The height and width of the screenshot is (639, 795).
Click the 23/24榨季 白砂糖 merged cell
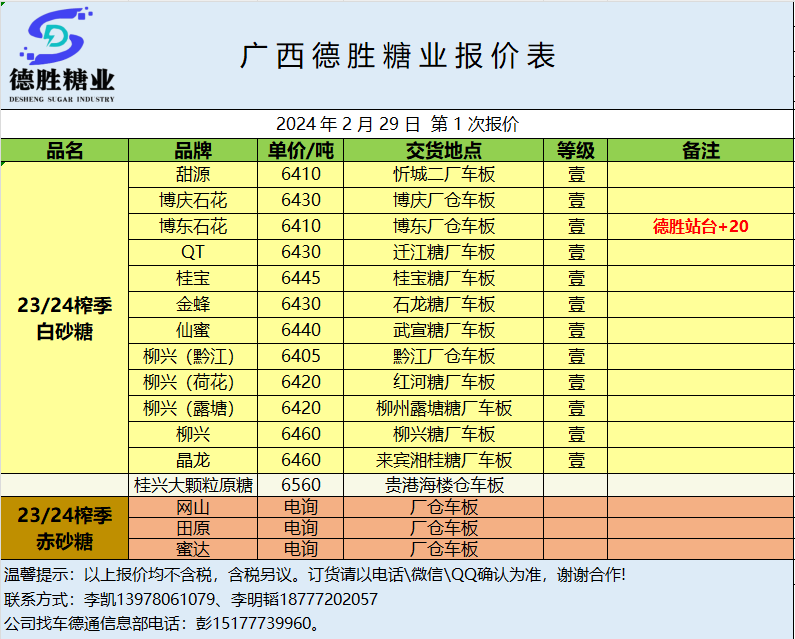tap(65, 318)
